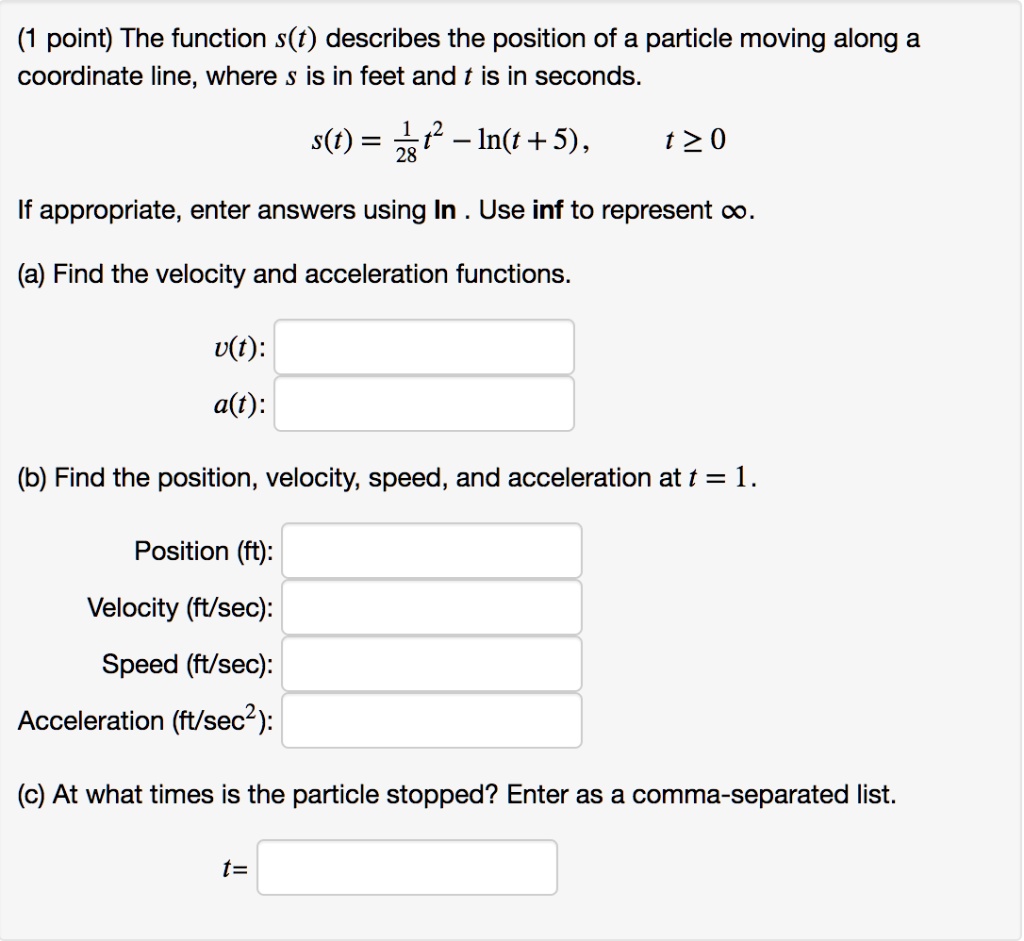Click inside the Velocity (ft/sec) field
The height and width of the screenshot is (941, 1024).
point(432,607)
